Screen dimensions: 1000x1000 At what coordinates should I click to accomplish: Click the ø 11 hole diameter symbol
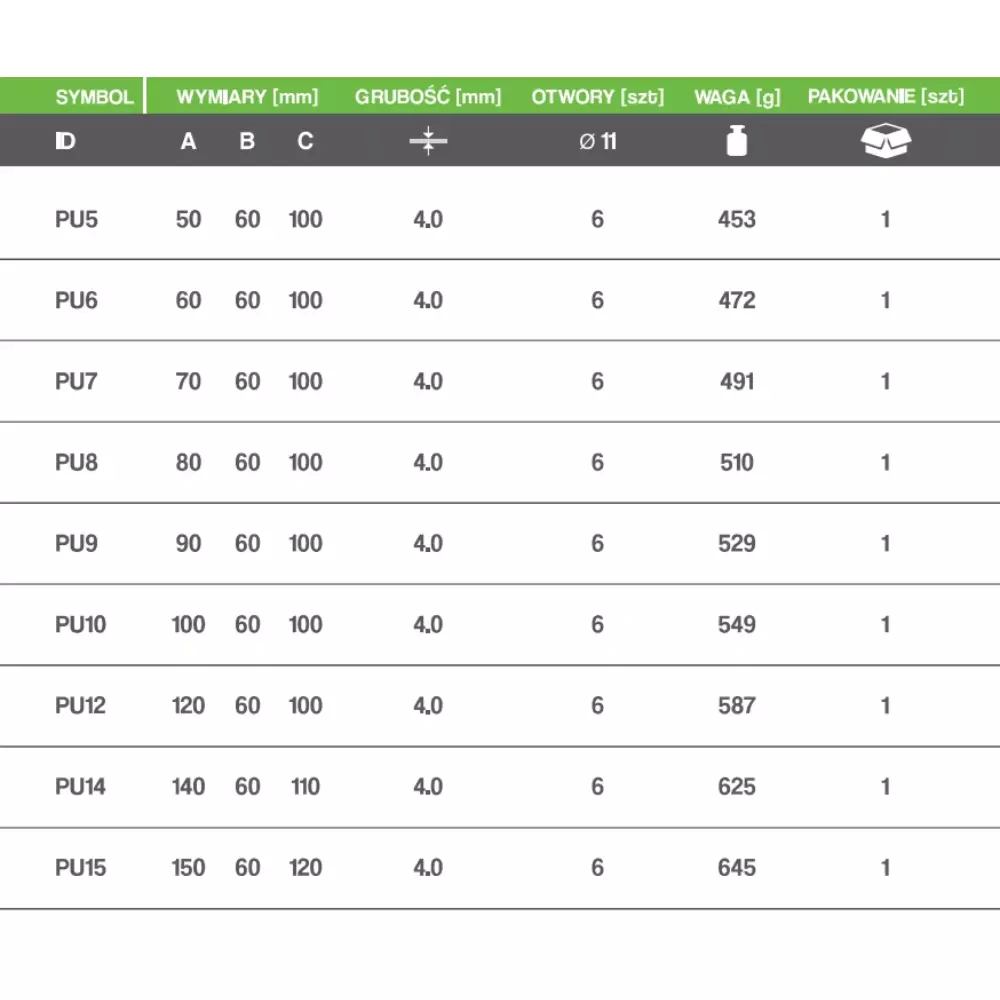tap(598, 141)
